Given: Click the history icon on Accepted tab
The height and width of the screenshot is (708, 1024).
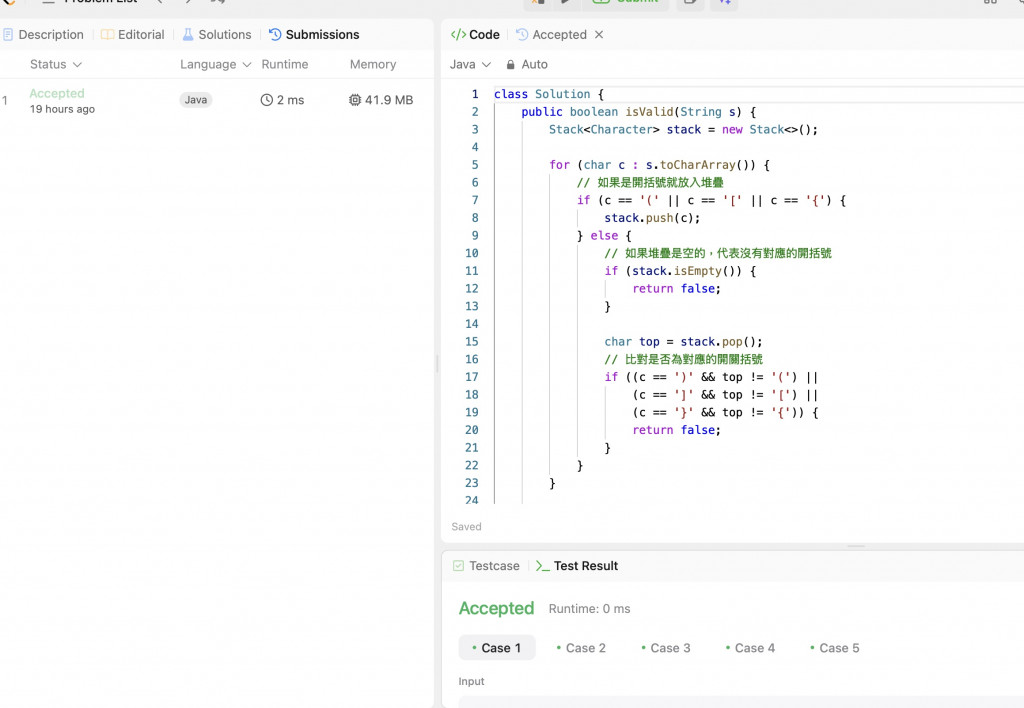Looking at the screenshot, I should [x=522, y=35].
